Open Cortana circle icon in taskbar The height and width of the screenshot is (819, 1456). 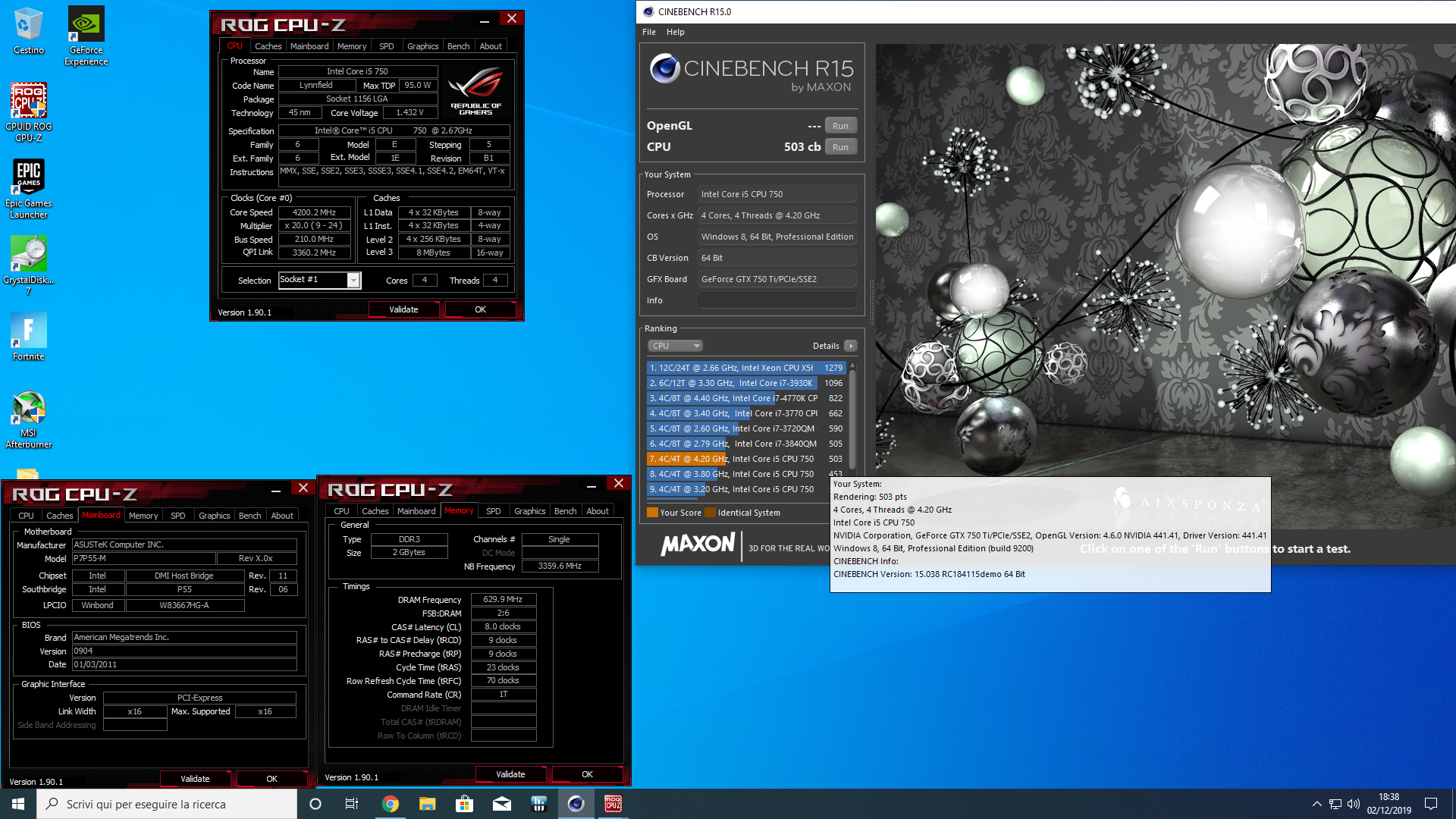click(x=315, y=804)
